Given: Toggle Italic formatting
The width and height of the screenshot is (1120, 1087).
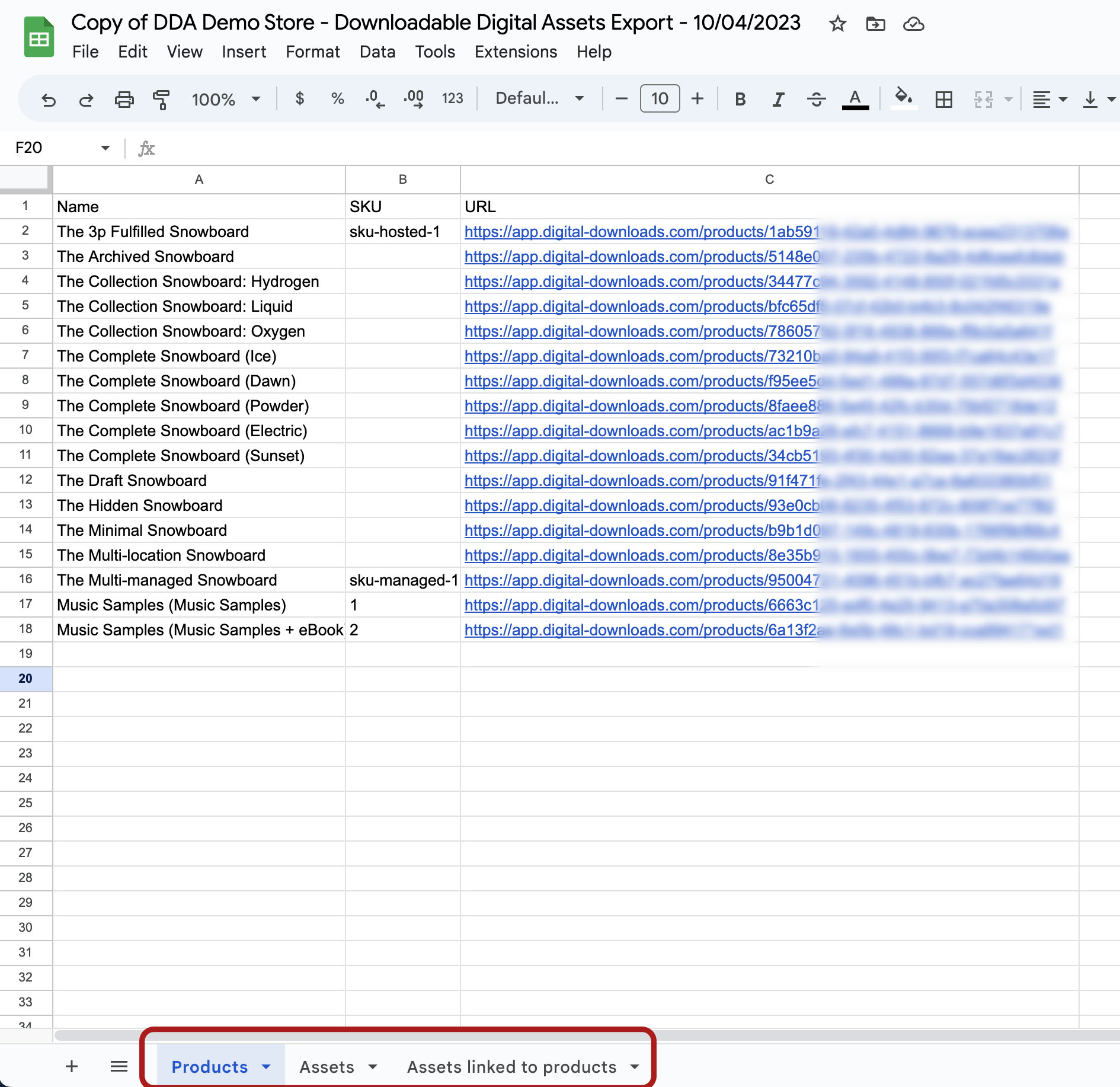Looking at the screenshot, I should point(778,100).
